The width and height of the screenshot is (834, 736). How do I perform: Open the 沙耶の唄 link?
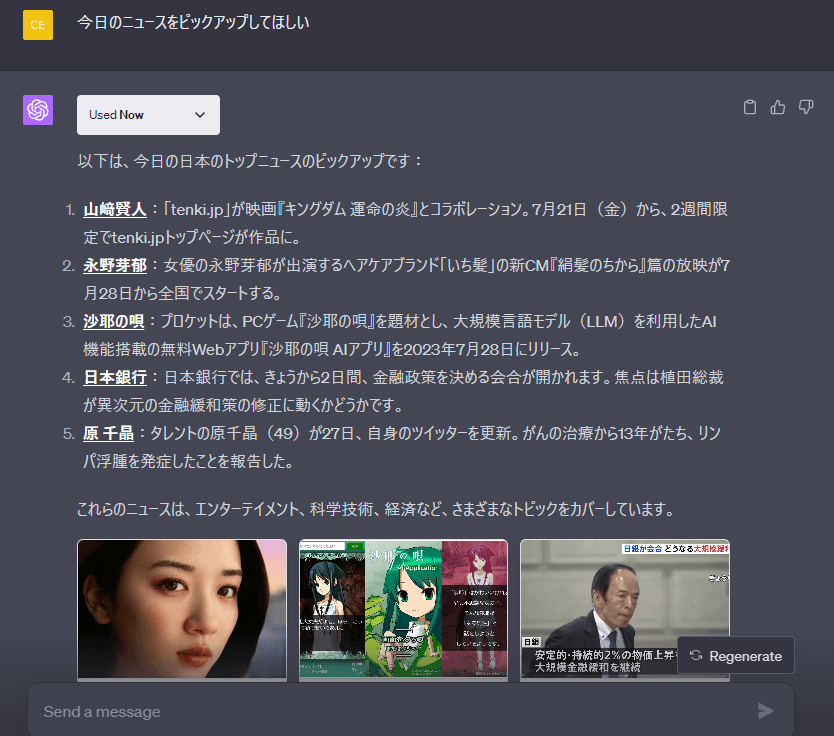click(114, 321)
